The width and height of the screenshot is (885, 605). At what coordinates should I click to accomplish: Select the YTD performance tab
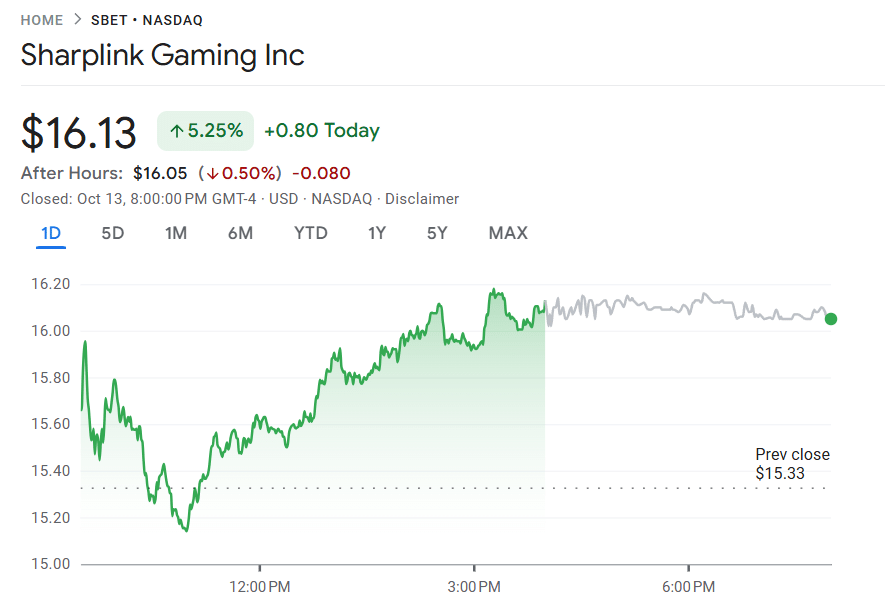[310, 233]
